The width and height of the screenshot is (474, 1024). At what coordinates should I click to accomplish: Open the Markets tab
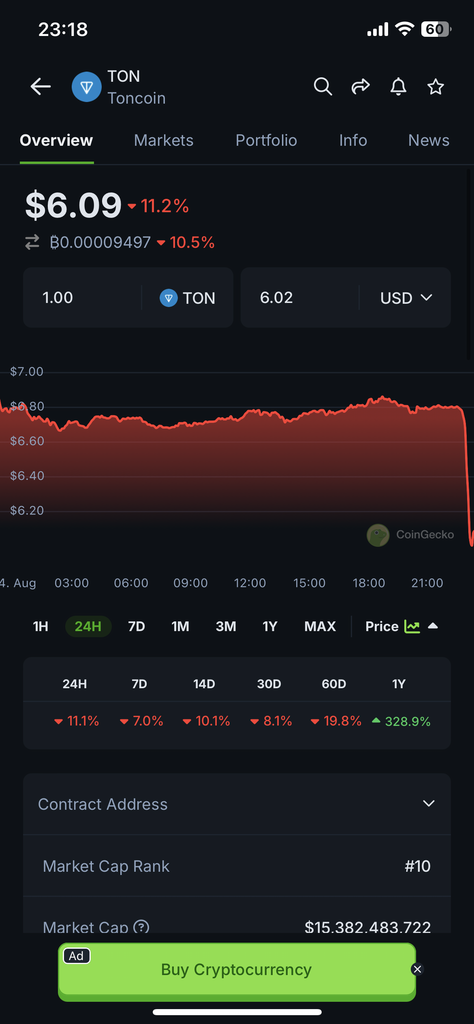pos(164,140)
